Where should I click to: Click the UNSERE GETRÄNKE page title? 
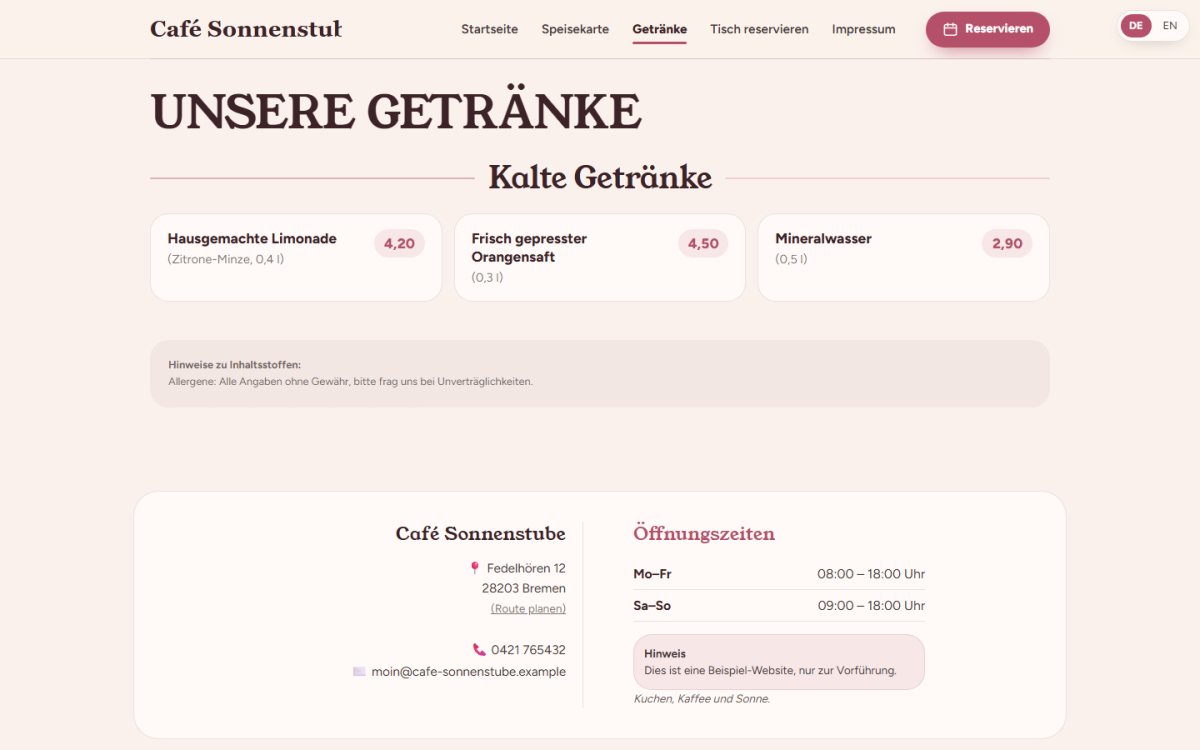(x=396, y=112)
